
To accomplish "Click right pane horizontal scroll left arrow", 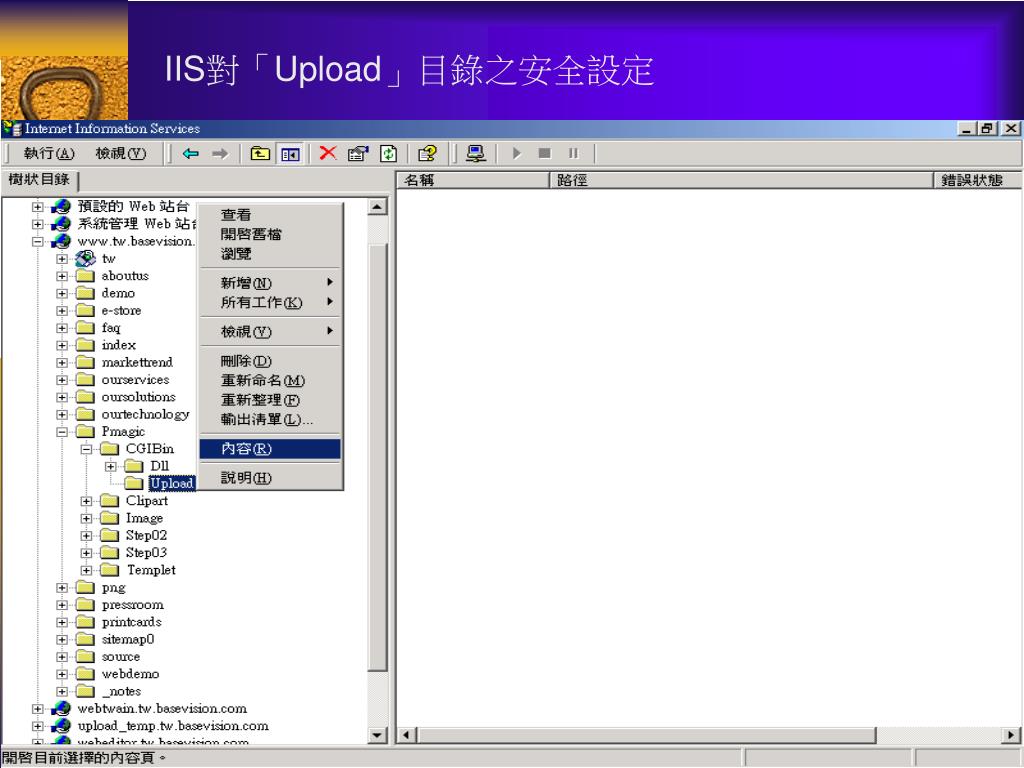I will click(x=407, y=735).
